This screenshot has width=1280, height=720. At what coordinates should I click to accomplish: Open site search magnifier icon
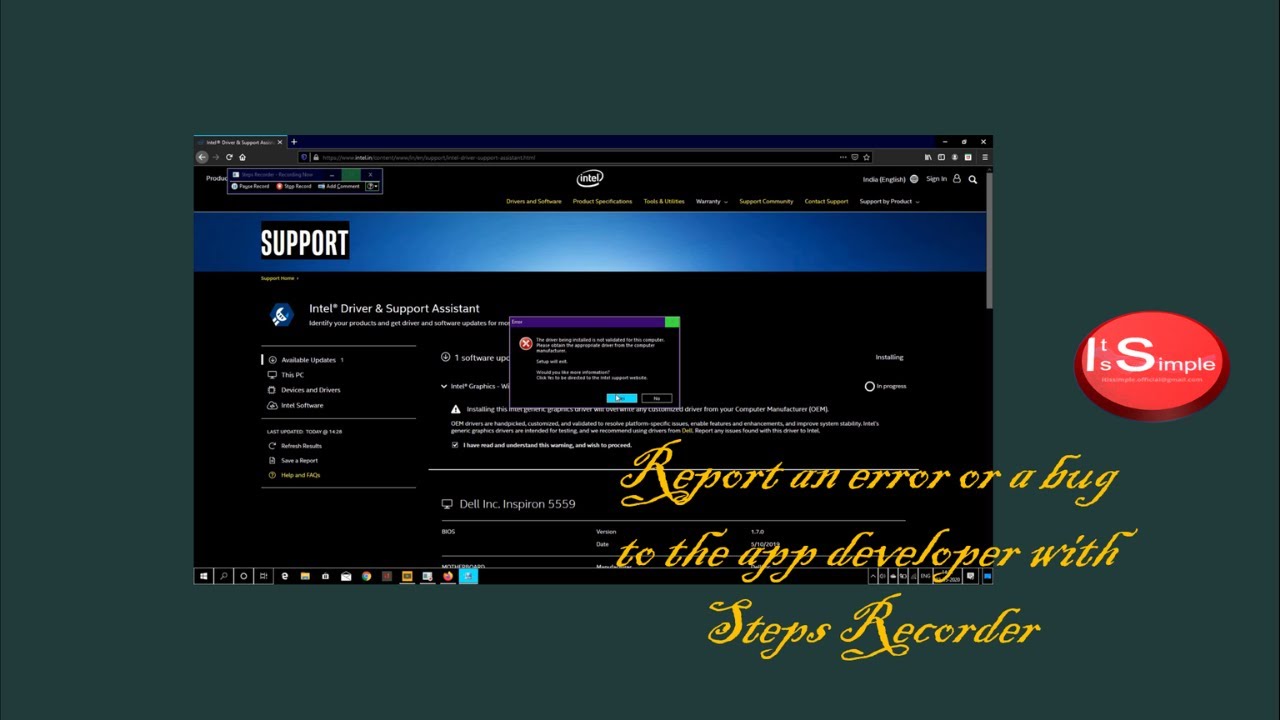point(972,179)
